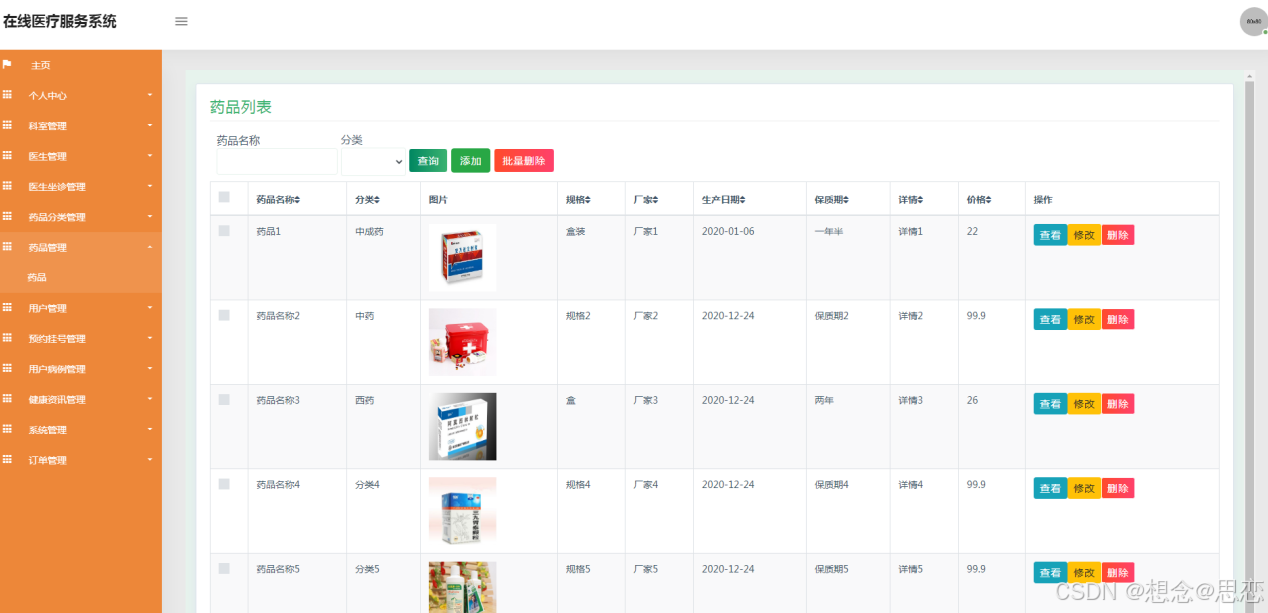
Task: Click the grid icon beside 预约挂号管理
Action: tap(7, 338)
